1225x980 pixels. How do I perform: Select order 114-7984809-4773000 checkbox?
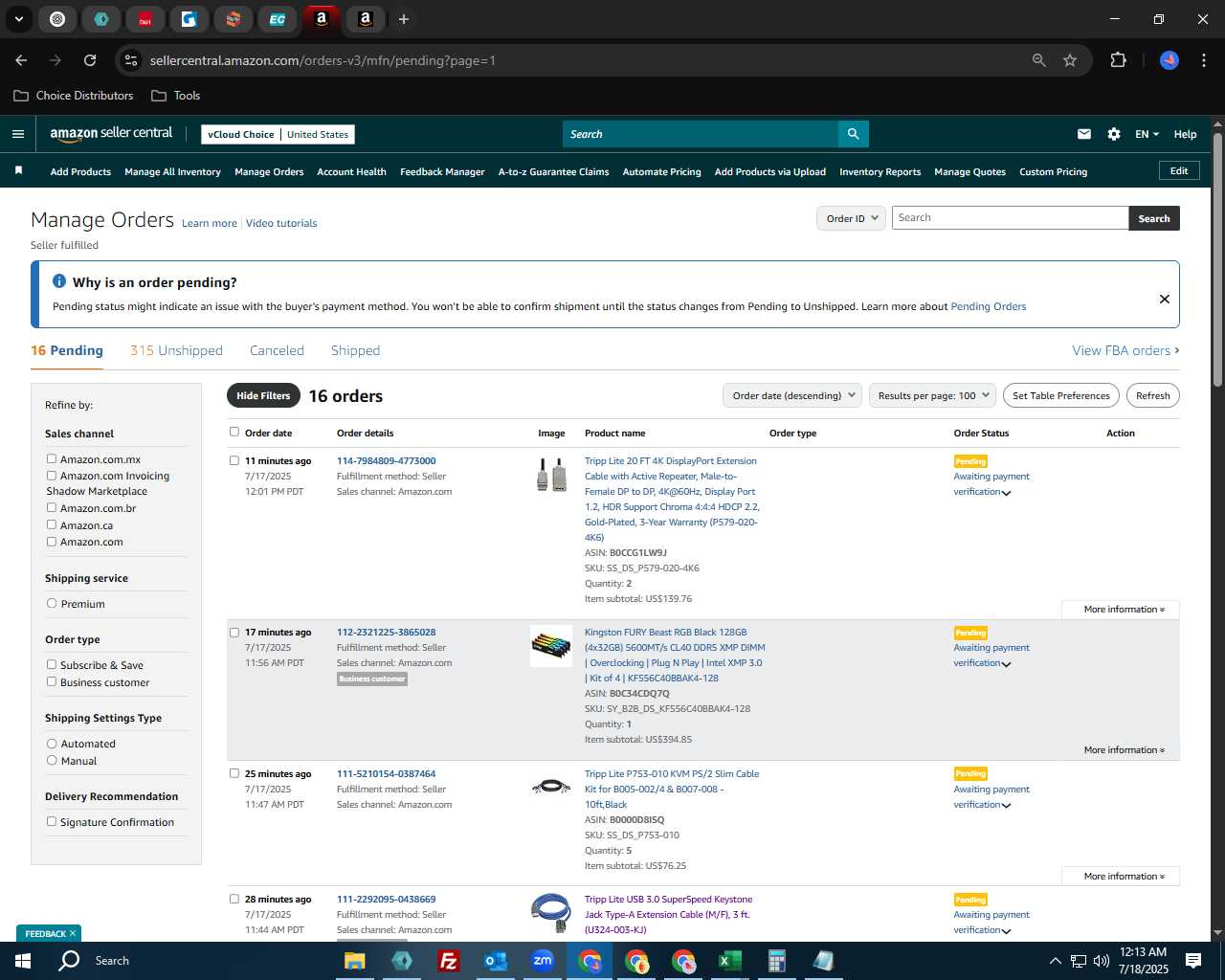point(234,460)
